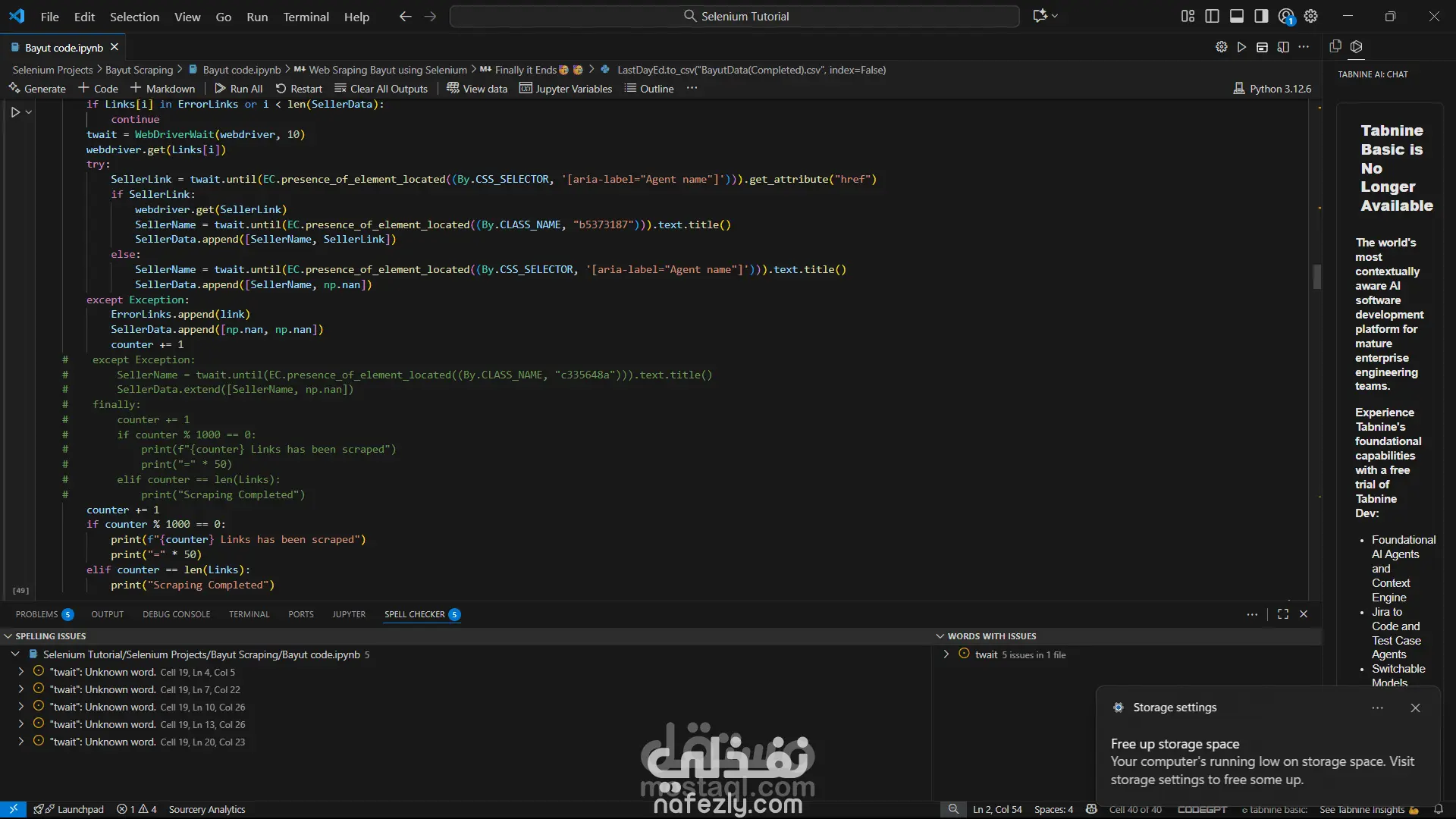Click the editor vertical scrollbar thumb
The height and width of the screenshot is (819, 1456).
coord(1317,277)
